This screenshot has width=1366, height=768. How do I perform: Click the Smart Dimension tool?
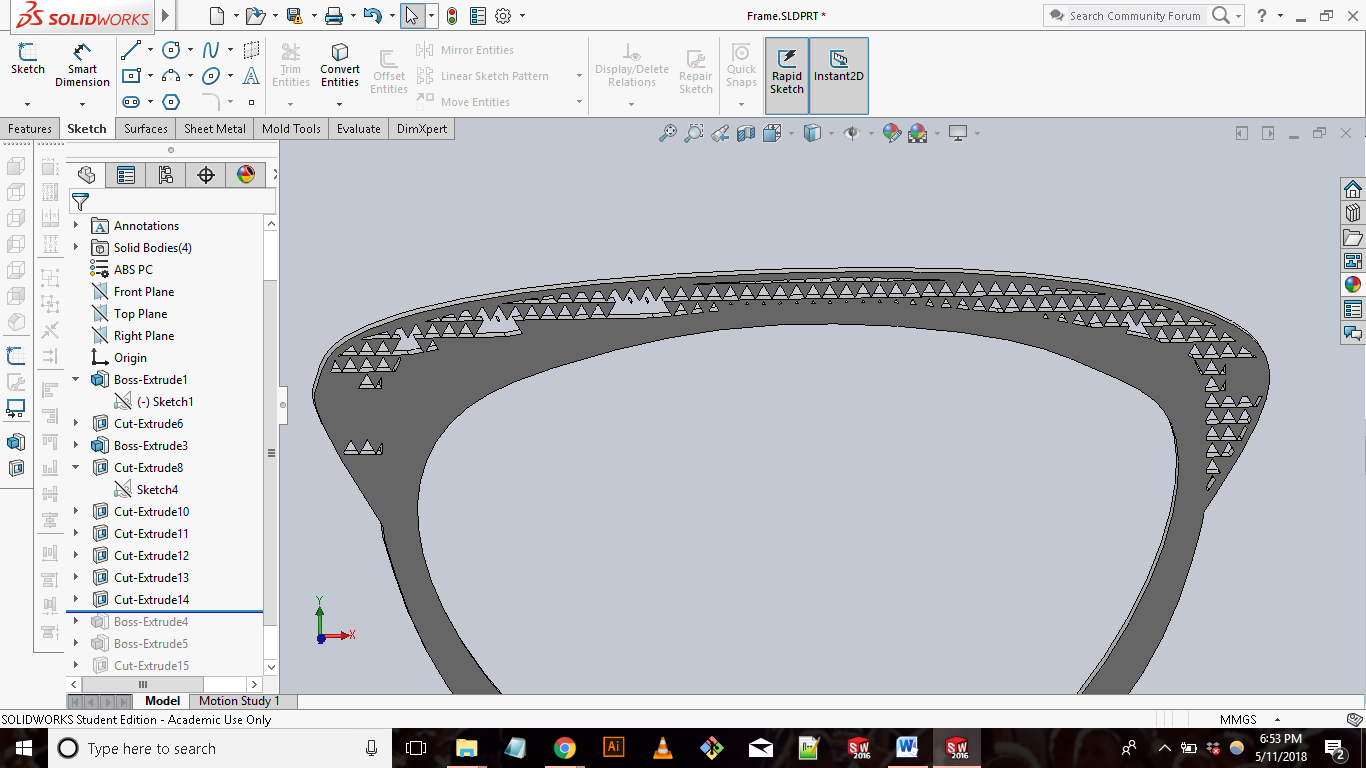[x=82, y=65]
